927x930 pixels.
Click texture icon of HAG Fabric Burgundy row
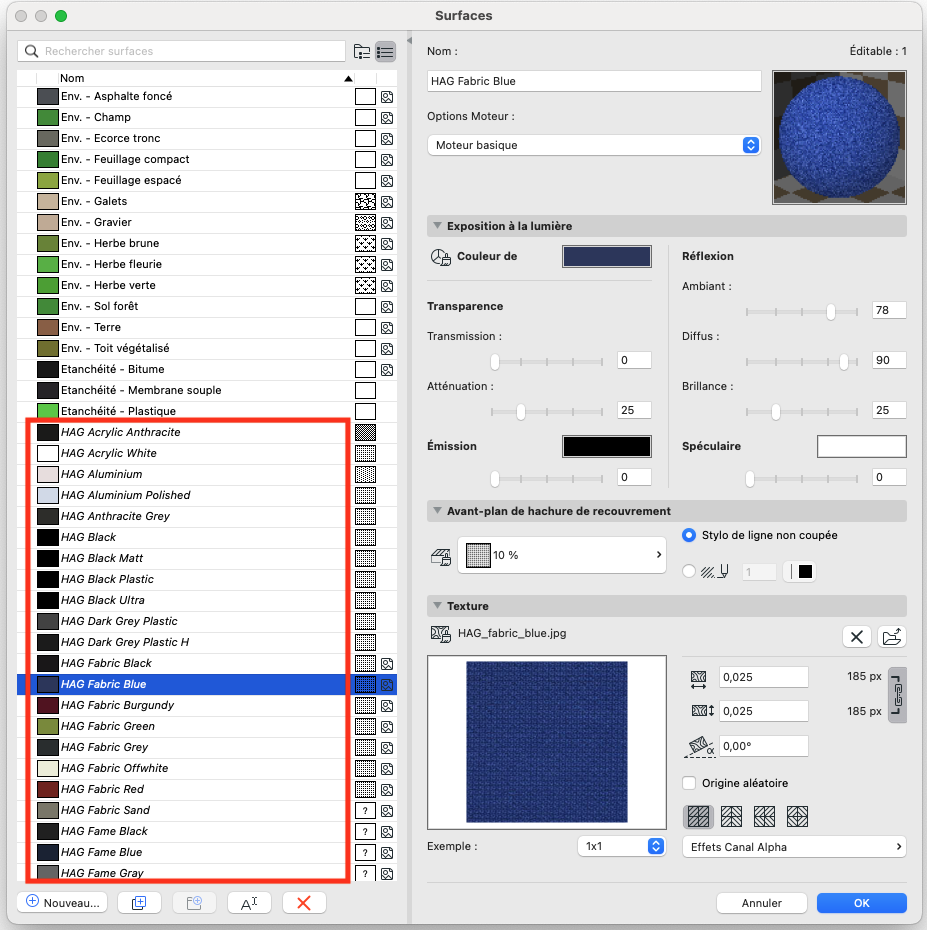coord(387,706)
